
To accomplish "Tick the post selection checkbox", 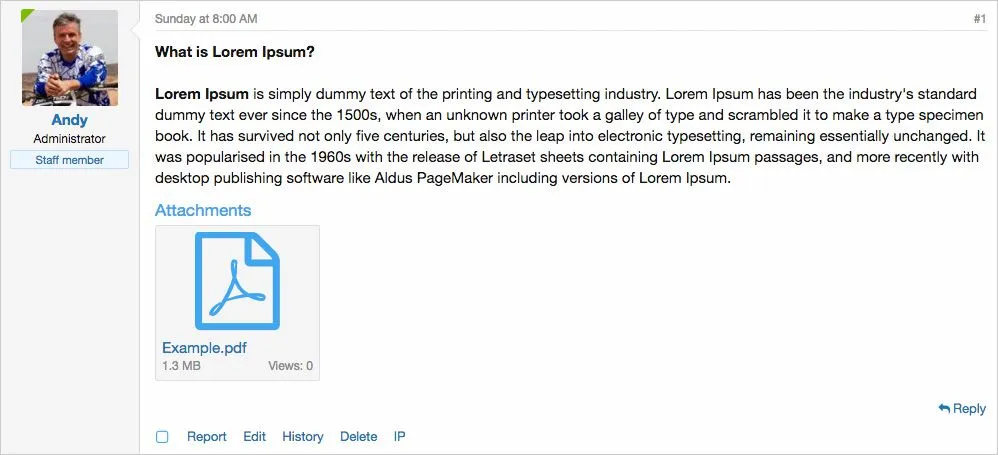I will (x=162, y=437).
